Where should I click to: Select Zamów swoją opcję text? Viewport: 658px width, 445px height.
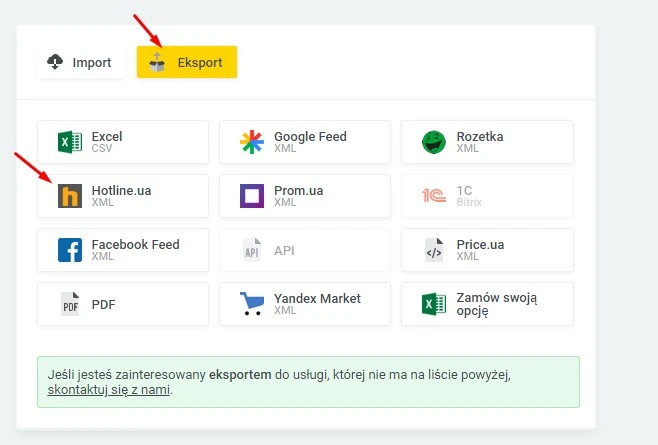(496, 304)
